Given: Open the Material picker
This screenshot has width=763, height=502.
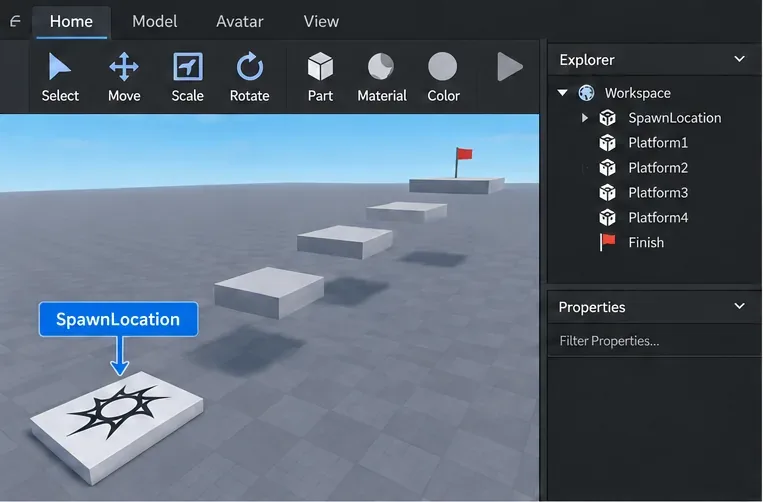Looking at the screenshot, I should [x=382, y=77].
